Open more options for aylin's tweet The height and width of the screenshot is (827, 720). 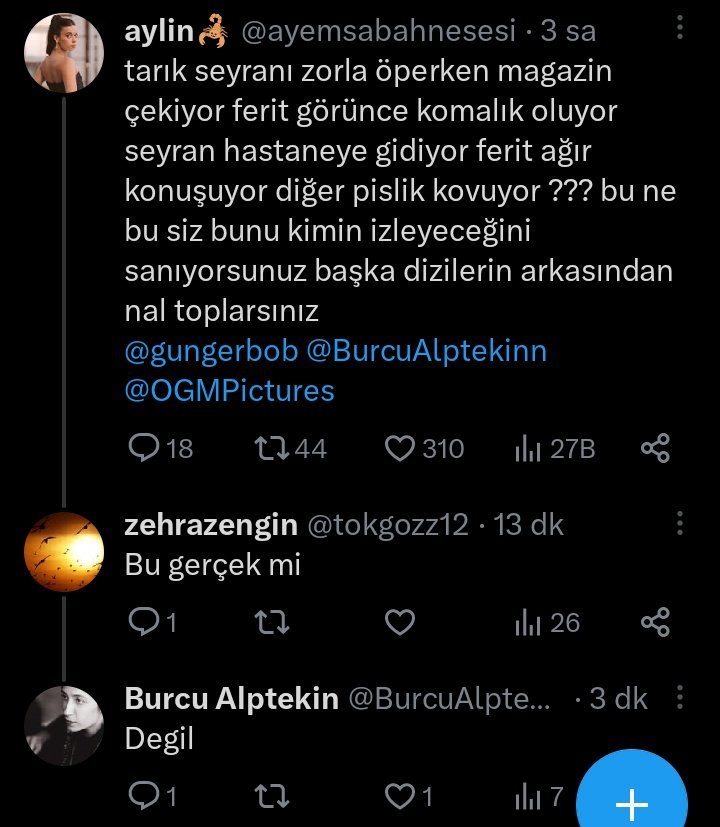coord(680,31)
